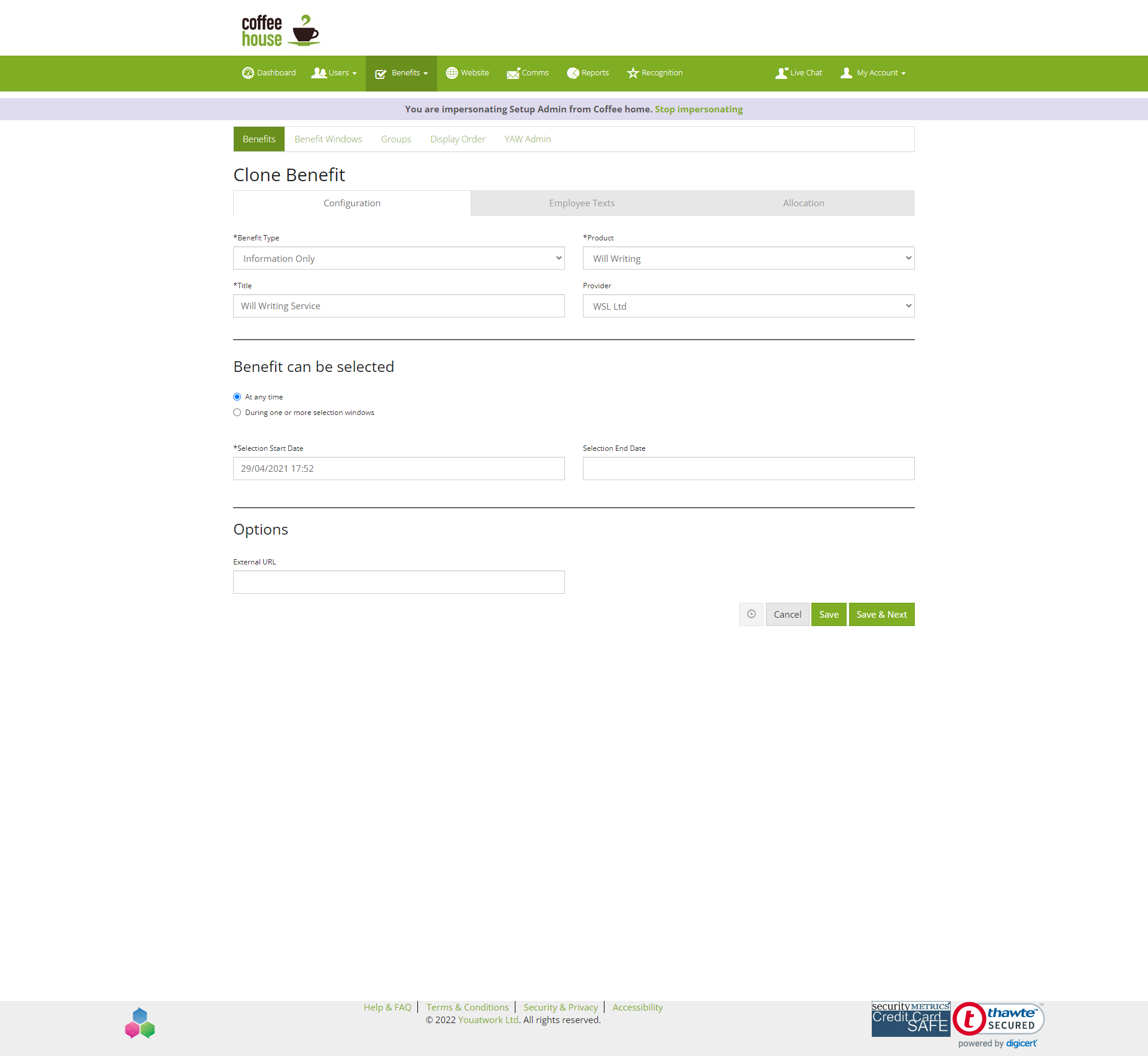Click the hexagon logo in footer
1148x1056 pixels.
coord(140,1023)
